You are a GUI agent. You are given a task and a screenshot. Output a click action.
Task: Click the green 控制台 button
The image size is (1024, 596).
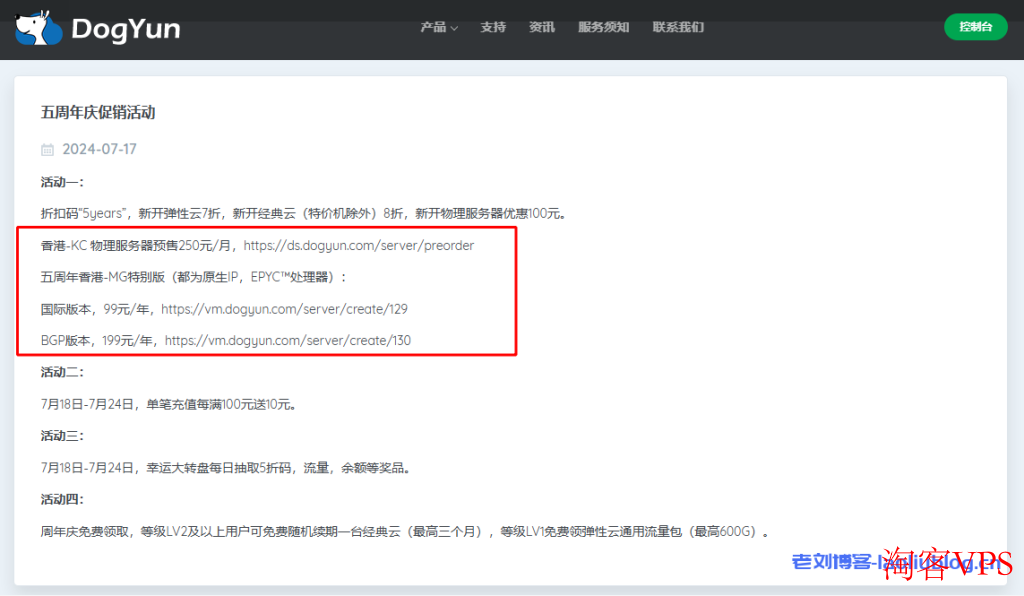[976, 27]
